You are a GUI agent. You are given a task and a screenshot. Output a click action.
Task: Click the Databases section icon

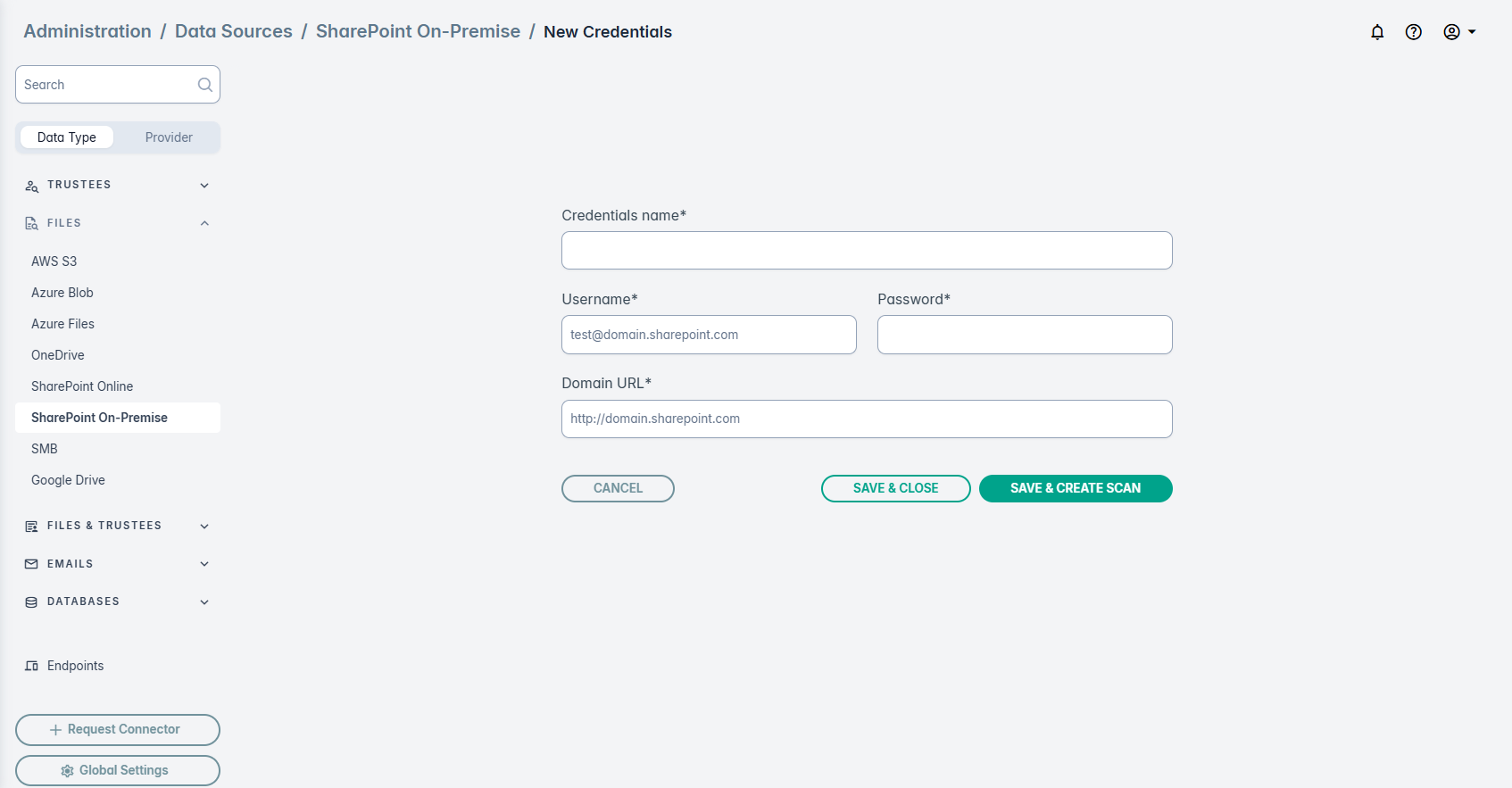click(x=32, y=602)
